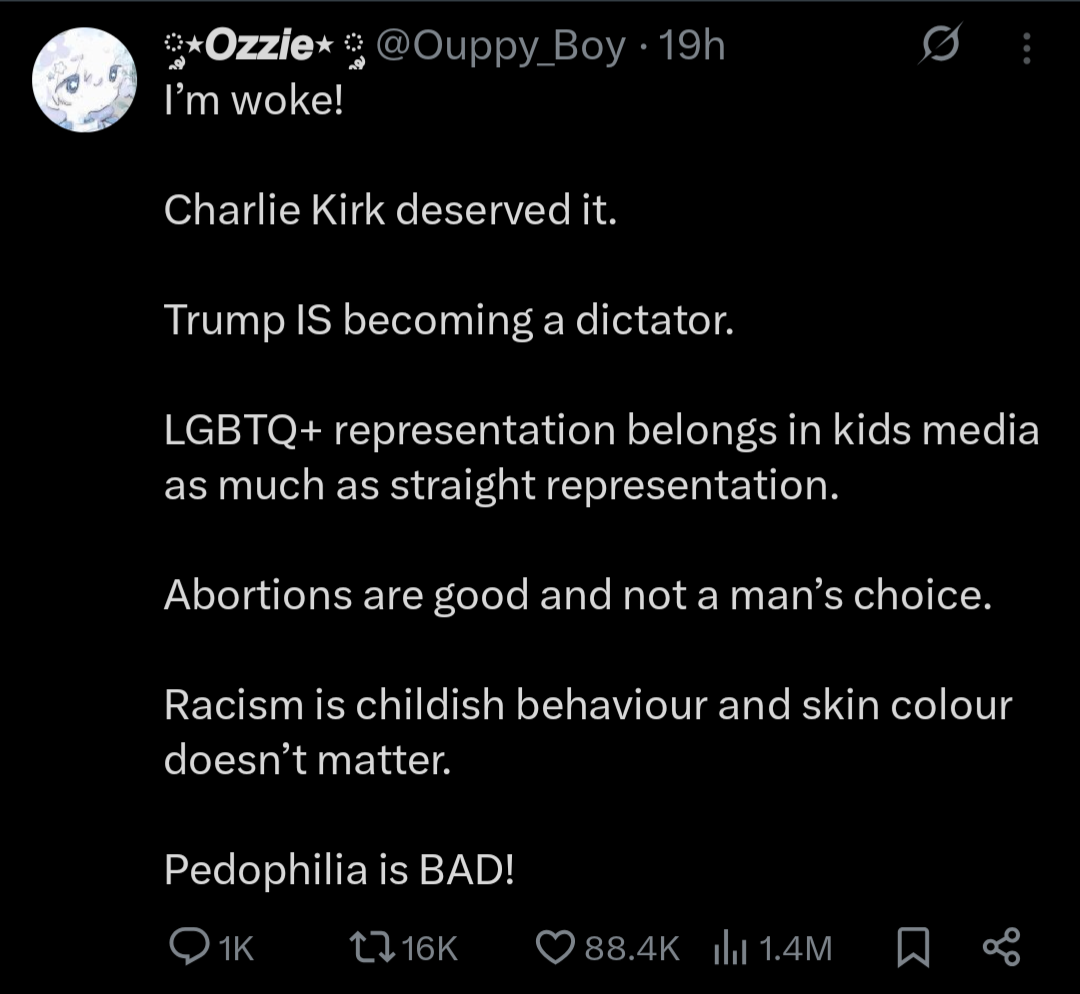
Task: Click the 1.4M views count
Action: click(x=796, y=947)
